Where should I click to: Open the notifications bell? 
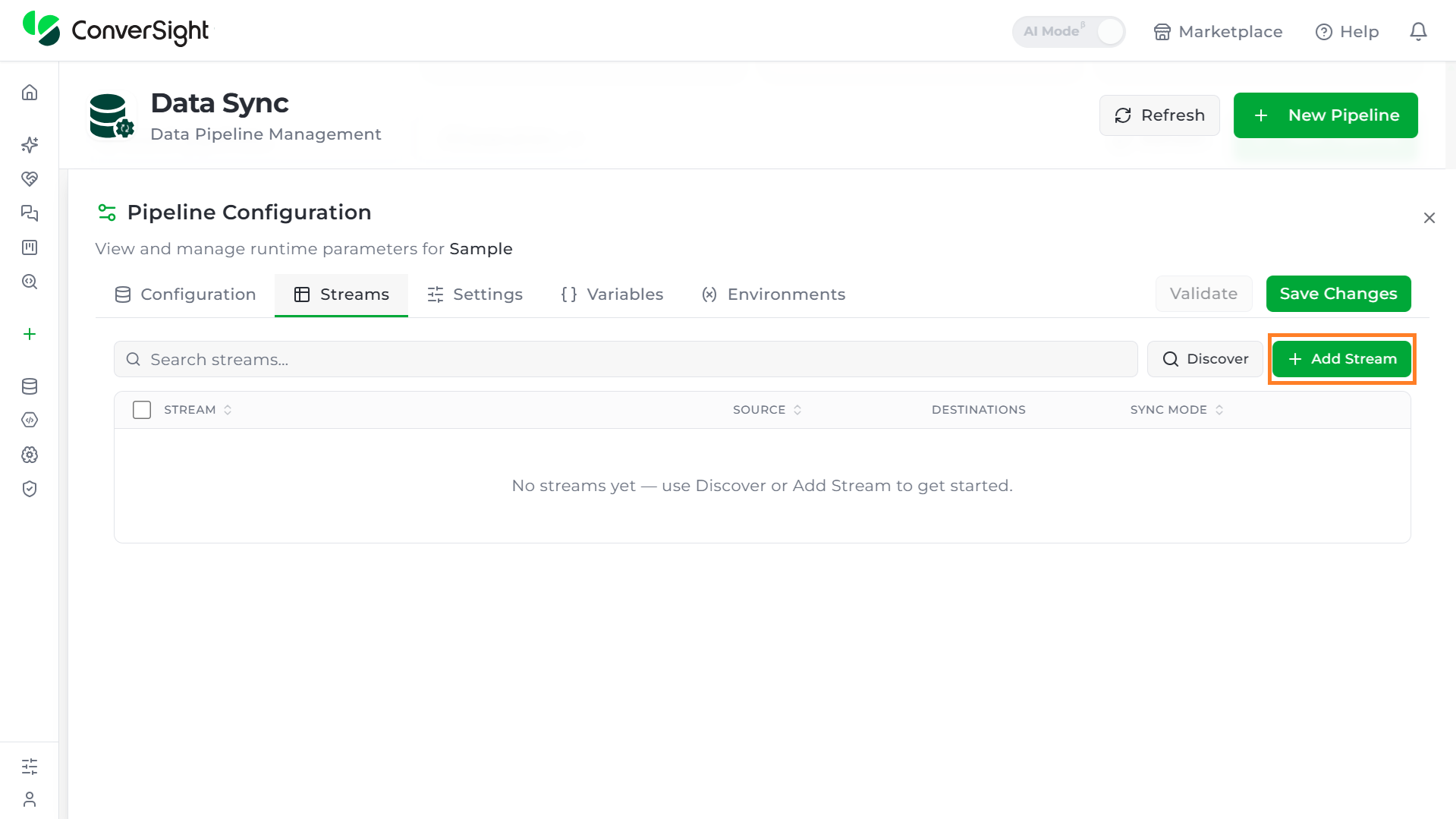coord(1418,32)
